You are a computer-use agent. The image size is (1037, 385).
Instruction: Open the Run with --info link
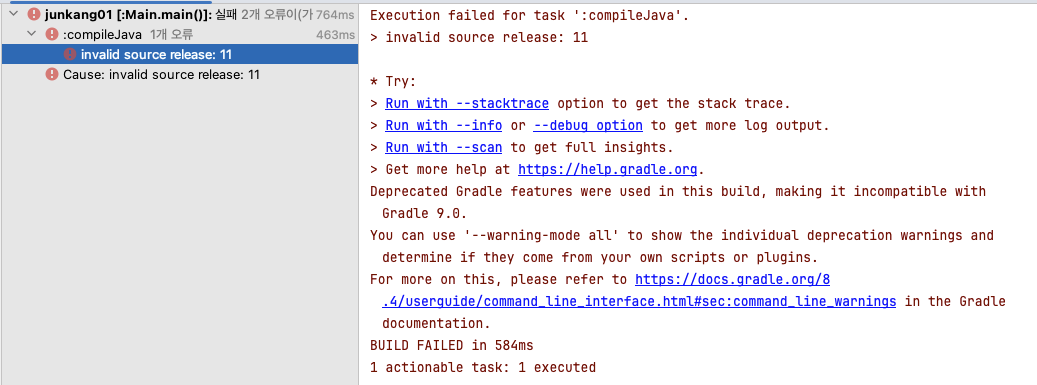[444, 125]
